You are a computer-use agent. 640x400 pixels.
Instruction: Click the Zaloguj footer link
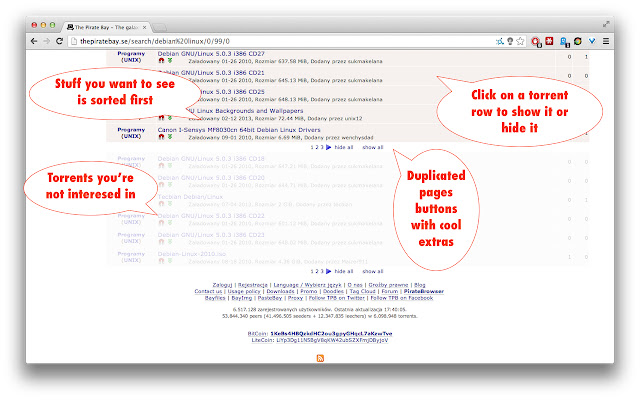point(222,285)
